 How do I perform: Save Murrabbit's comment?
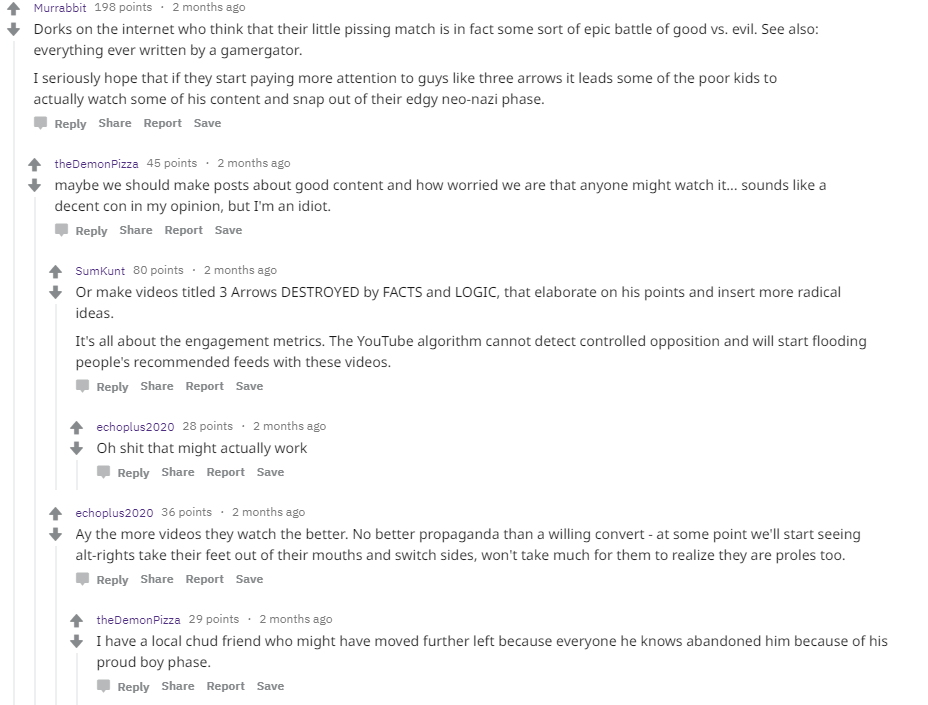[207, 123]
